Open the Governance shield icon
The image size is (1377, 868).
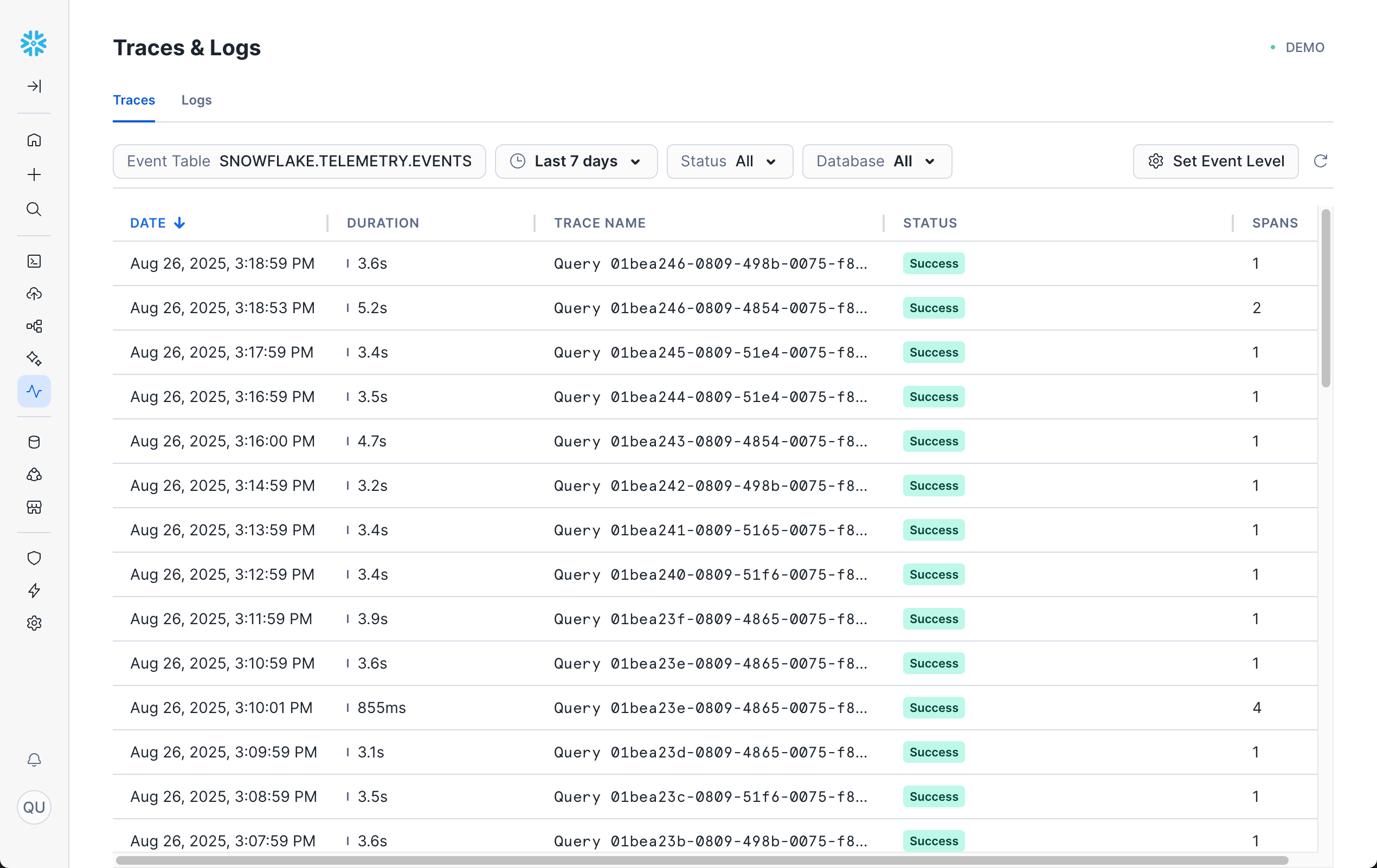34,558
